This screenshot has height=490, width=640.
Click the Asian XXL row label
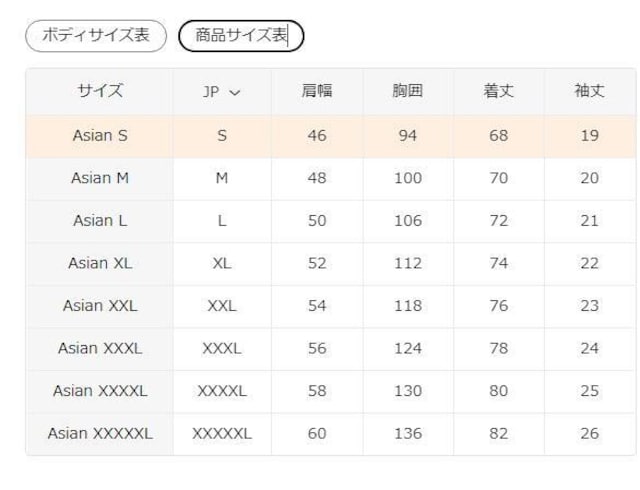tap(100, 306)
